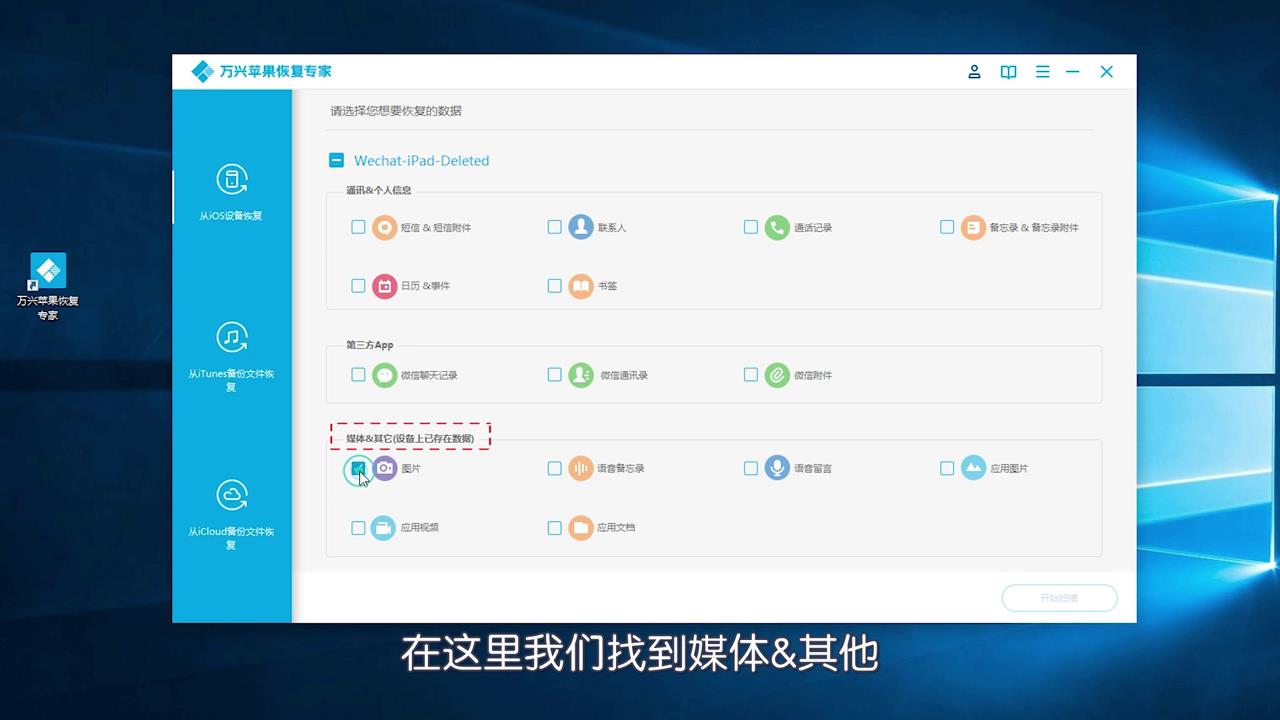1280x720 pixels.
Task: Open the user account icon in the title bar
Action: coord(974,71)
